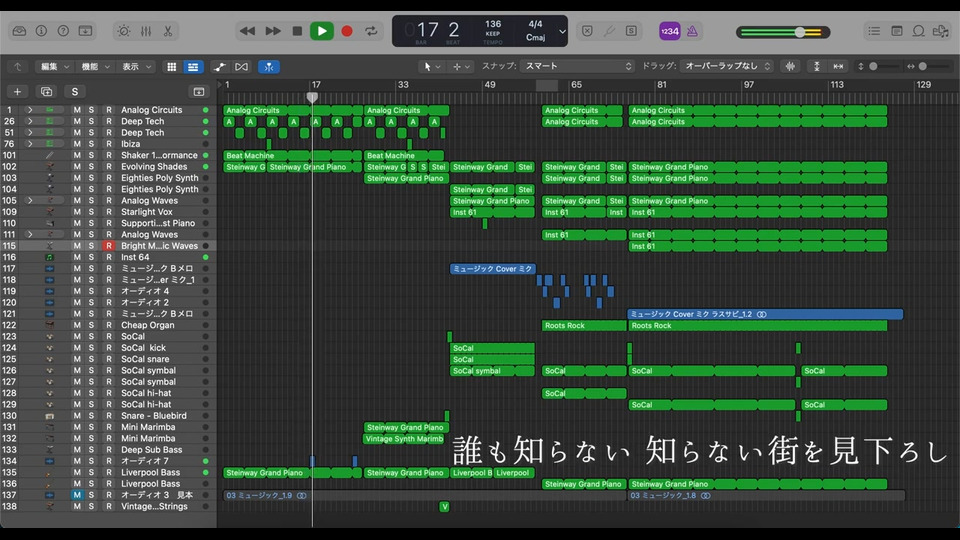This screenshot has width=960, height=540.
Task: Open the List Editors icon
Action: pos(874,31)
